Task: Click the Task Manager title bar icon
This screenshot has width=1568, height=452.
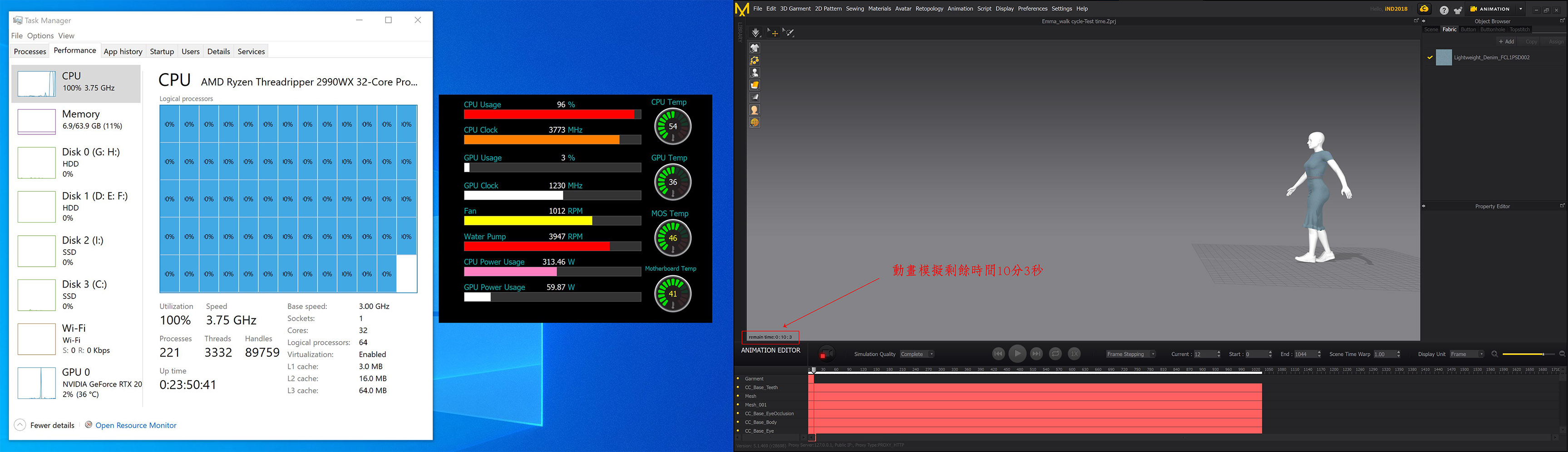Action: coord(18,20)
